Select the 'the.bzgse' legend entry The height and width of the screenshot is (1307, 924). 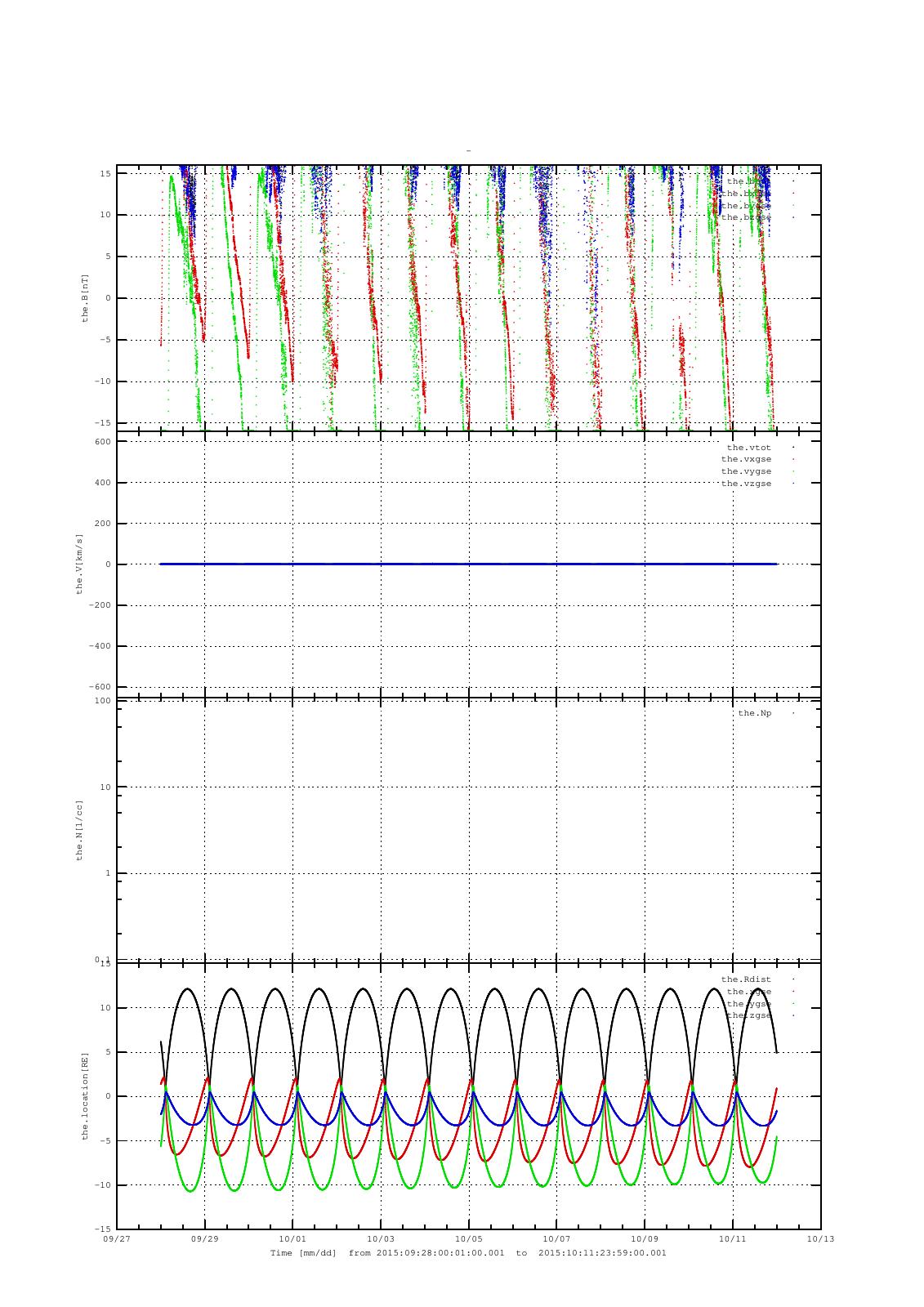(746, 217)
